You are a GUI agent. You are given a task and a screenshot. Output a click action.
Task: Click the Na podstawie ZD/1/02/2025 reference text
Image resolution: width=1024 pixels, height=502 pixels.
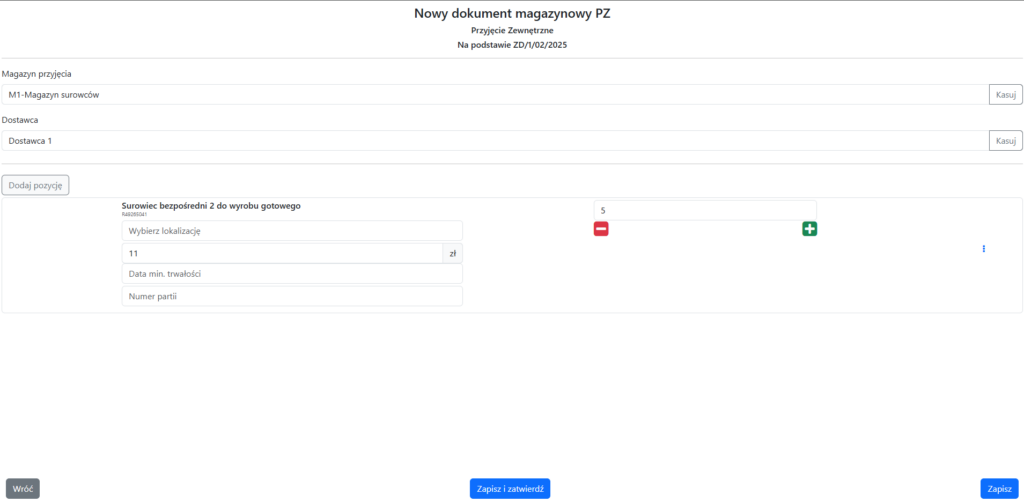[x=512, y=45]
